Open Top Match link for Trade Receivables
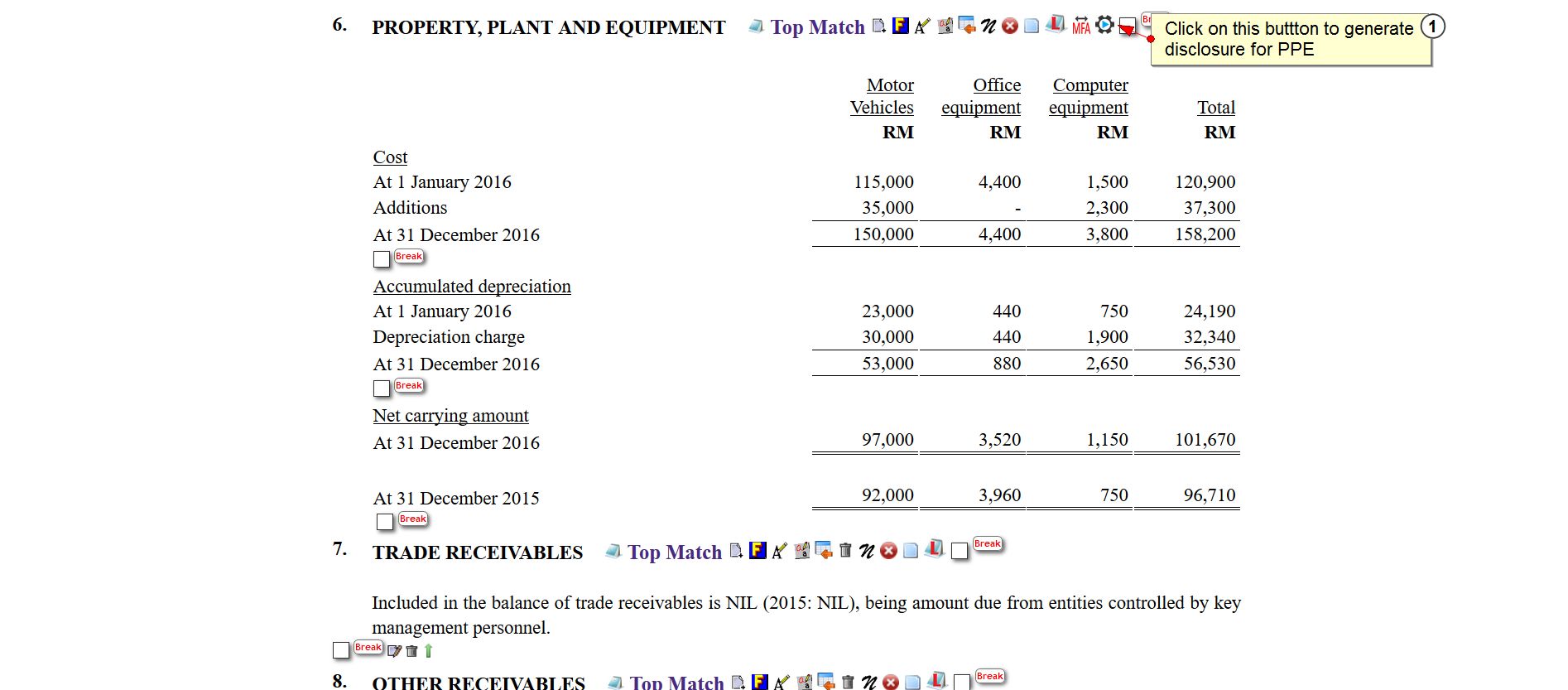The height and width of the screenshot is (690, 1568). 674,552
